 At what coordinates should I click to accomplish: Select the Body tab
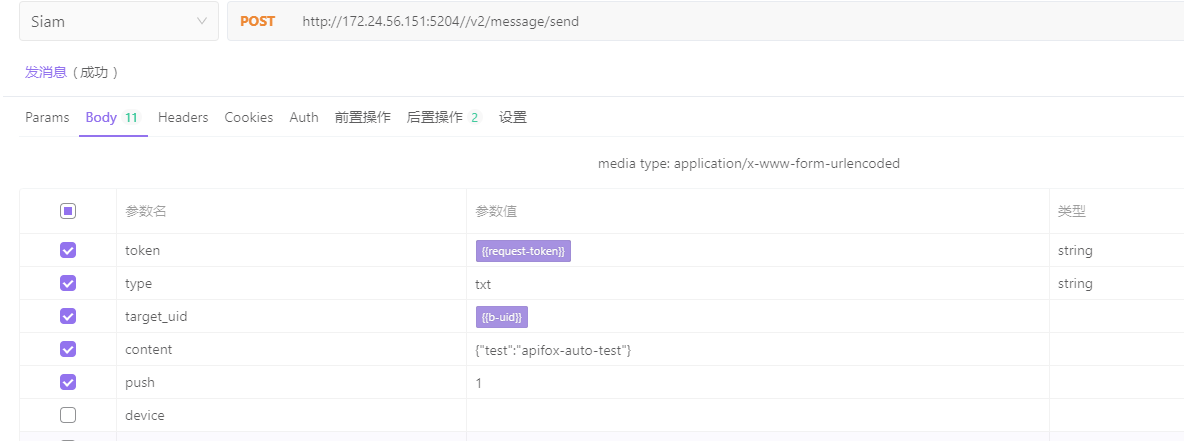click(x=113, y=117)
